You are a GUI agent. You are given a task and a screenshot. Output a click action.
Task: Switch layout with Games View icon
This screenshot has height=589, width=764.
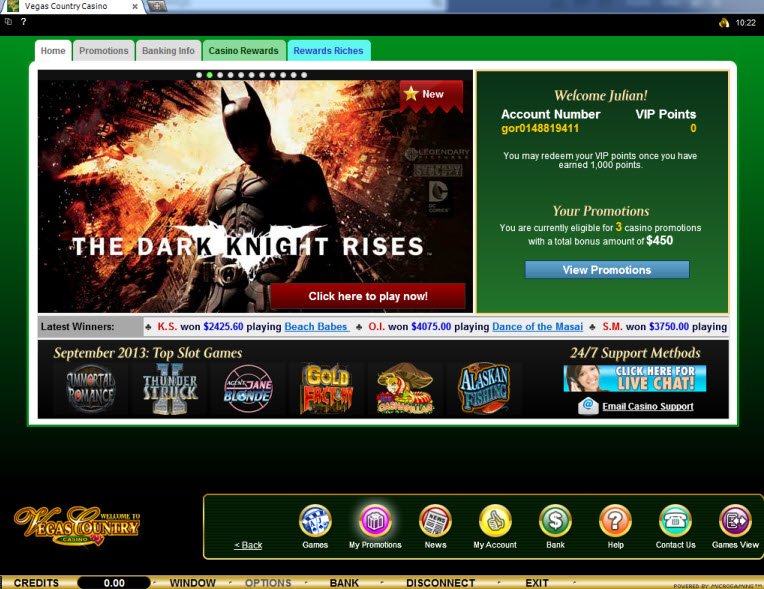(x=735, y=521)
